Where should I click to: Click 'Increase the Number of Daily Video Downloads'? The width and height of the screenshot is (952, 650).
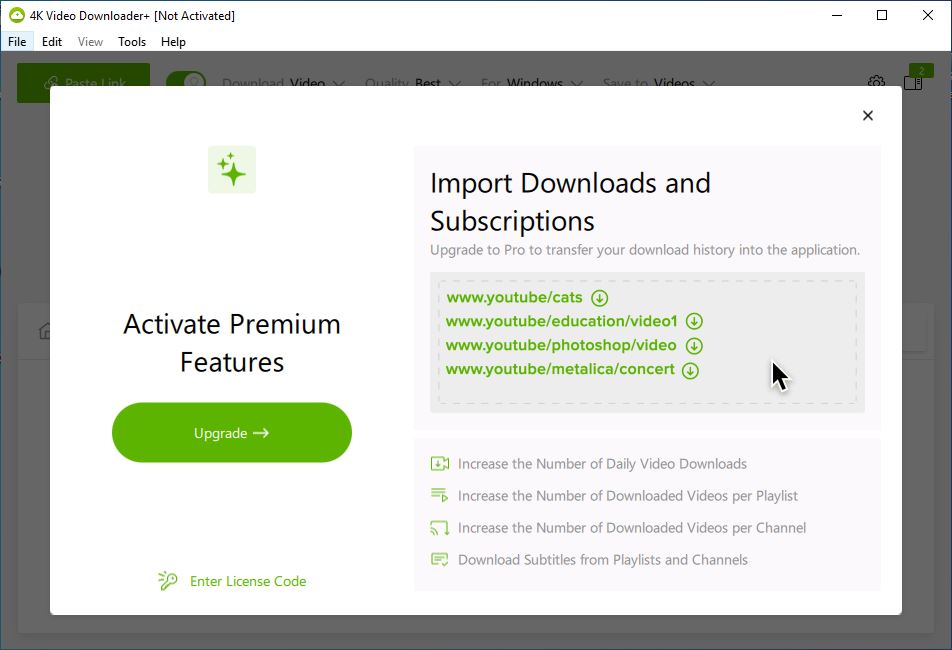[602, 464]
